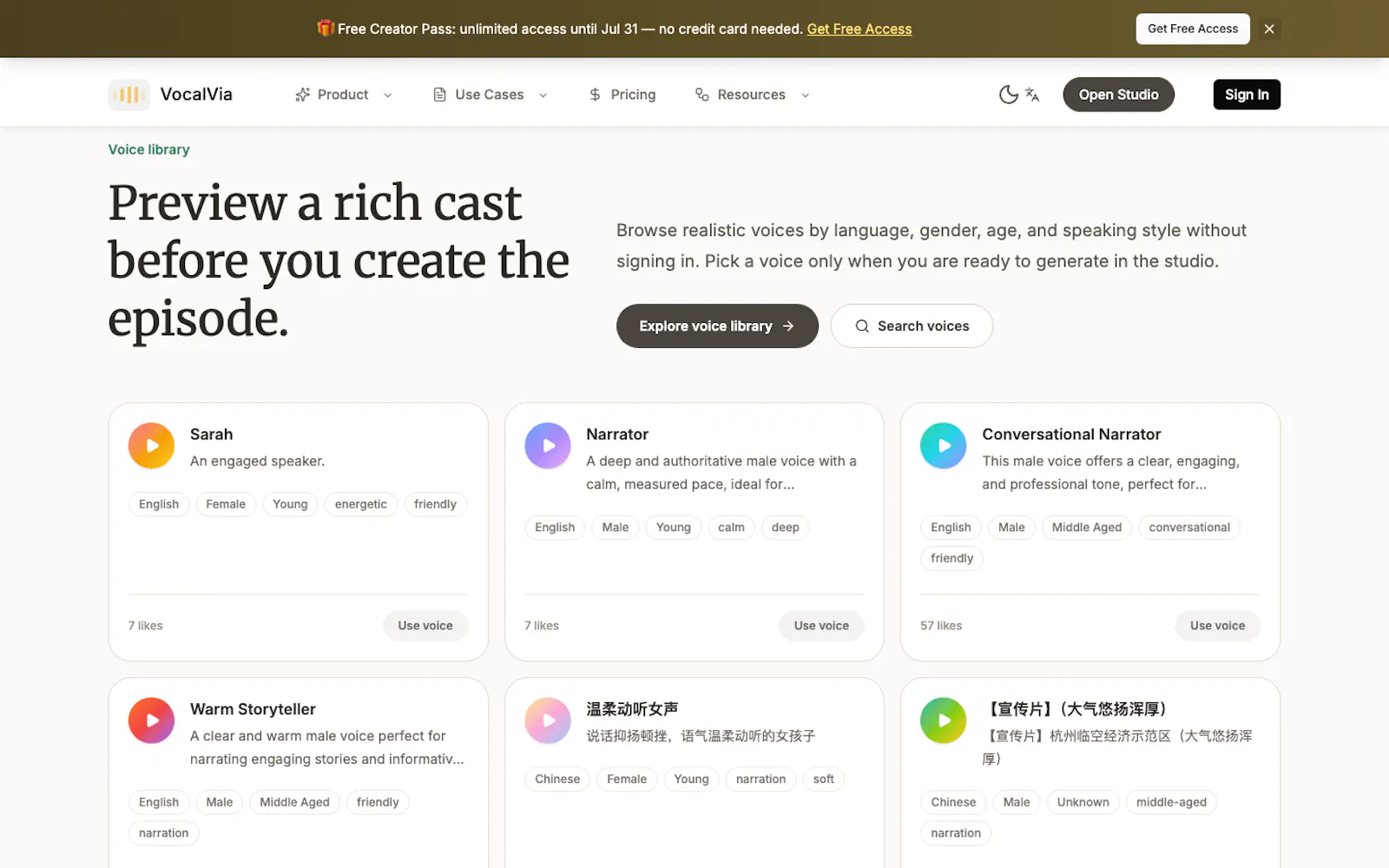Click the magnifier icon in Search voices
This screenshot has width=1389, height=868.
[x=862, y=326]
